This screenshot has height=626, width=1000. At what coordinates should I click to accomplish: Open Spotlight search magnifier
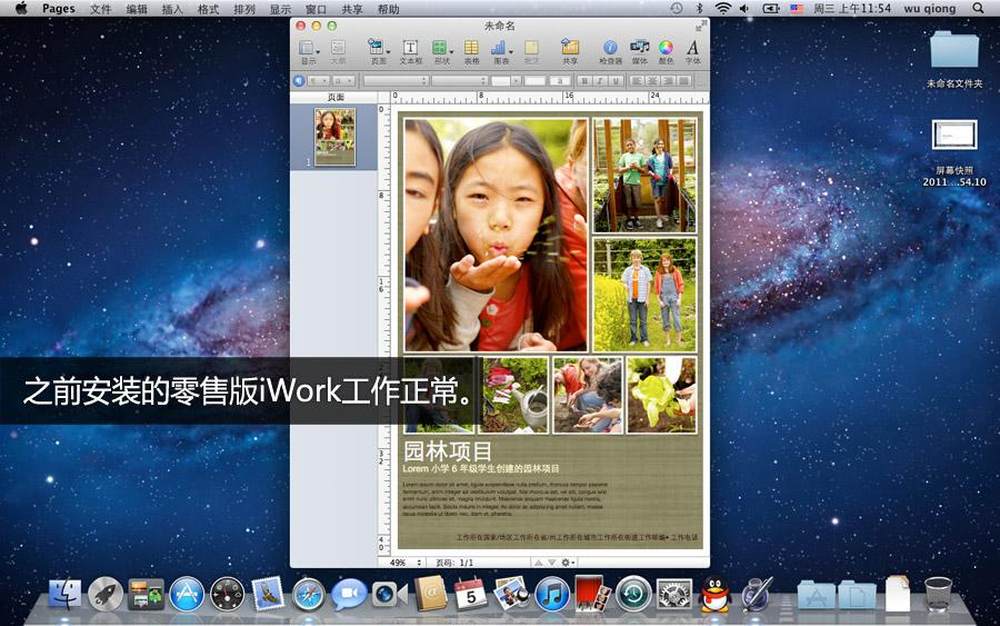click(978, 8)
